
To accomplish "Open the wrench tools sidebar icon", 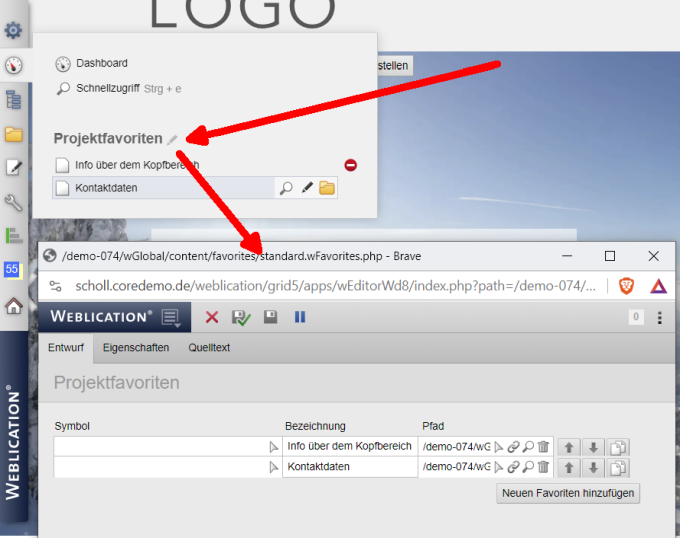I will [13, 202].
